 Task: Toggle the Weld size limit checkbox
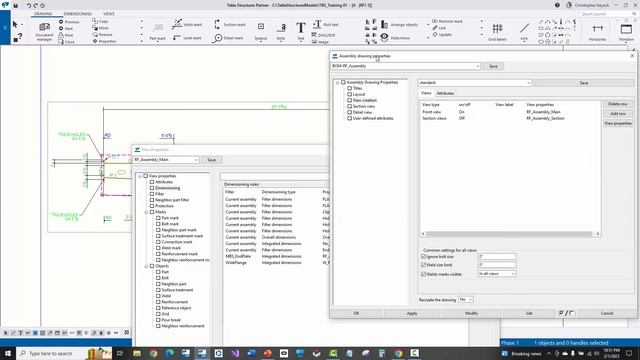coord(423,265)
